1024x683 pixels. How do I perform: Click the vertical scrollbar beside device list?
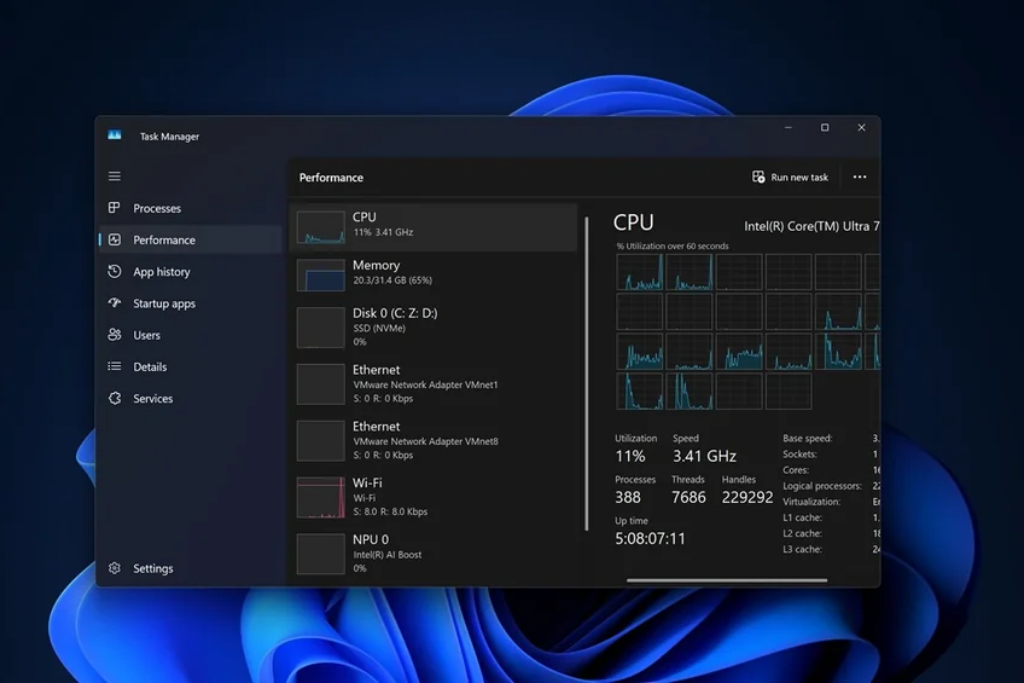pyautogui.click(x=586, y=372)
